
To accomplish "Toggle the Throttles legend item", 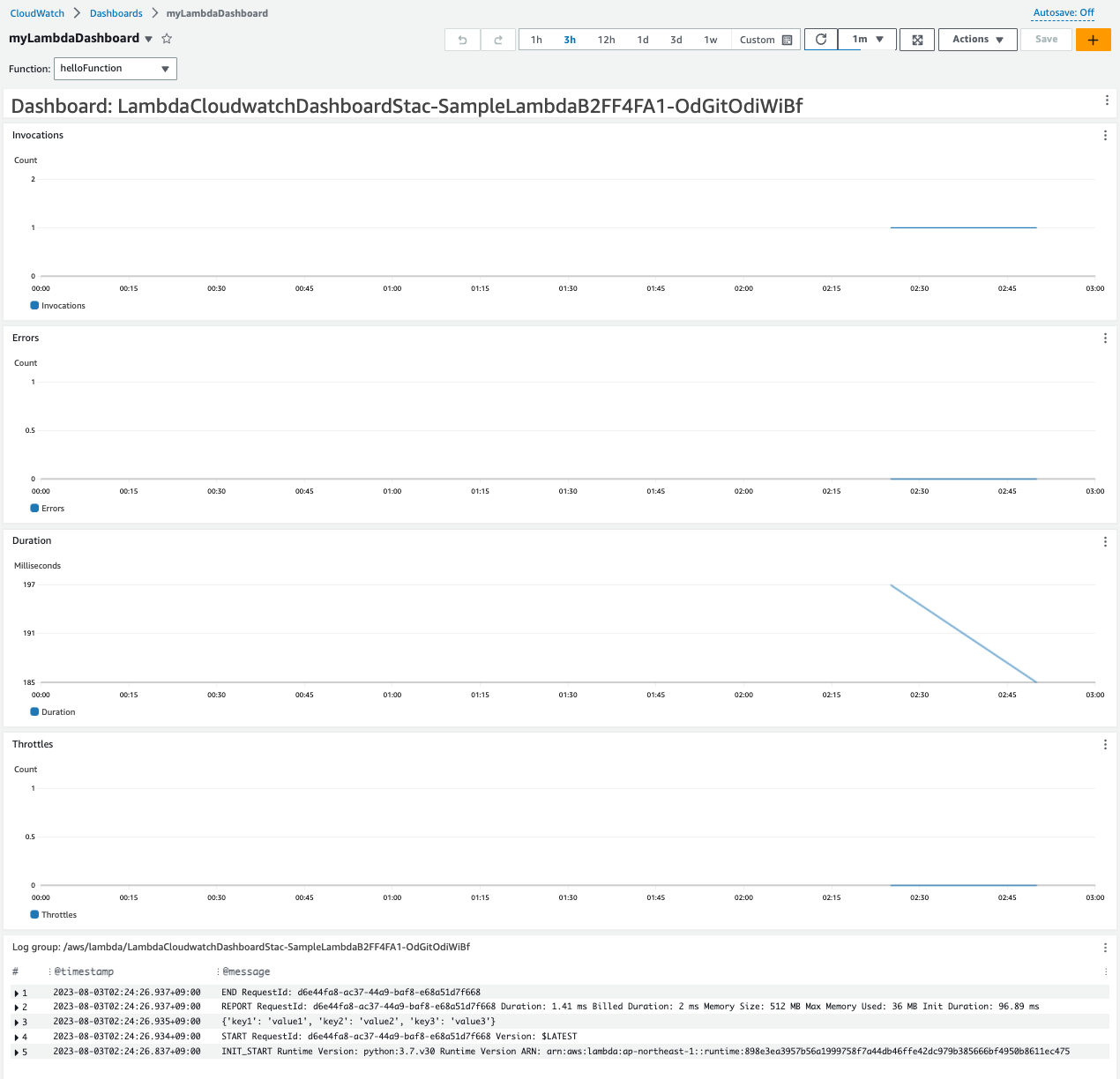I will coord(55,914).
